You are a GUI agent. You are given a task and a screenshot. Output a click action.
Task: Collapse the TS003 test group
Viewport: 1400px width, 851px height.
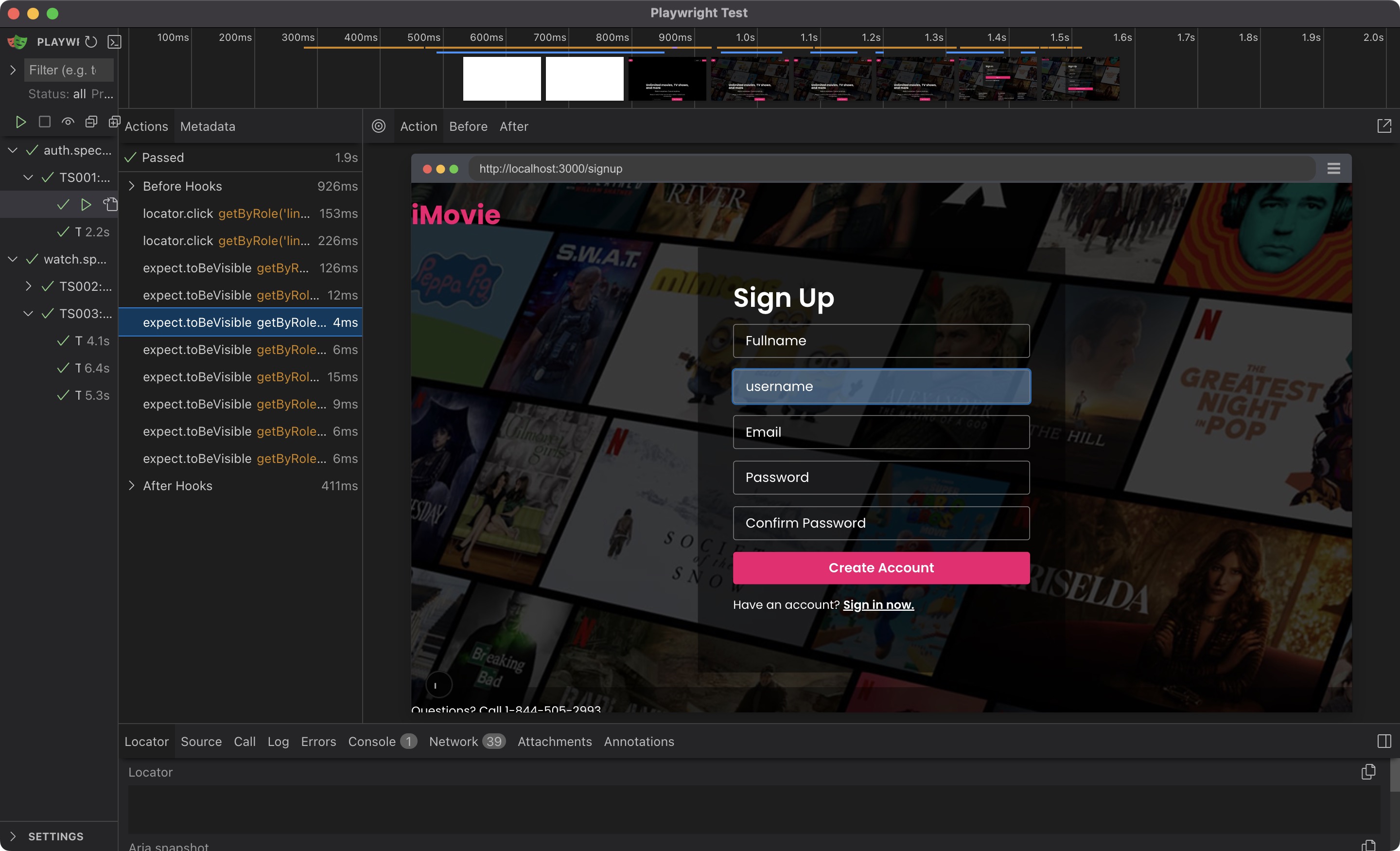tap(28, 314)
